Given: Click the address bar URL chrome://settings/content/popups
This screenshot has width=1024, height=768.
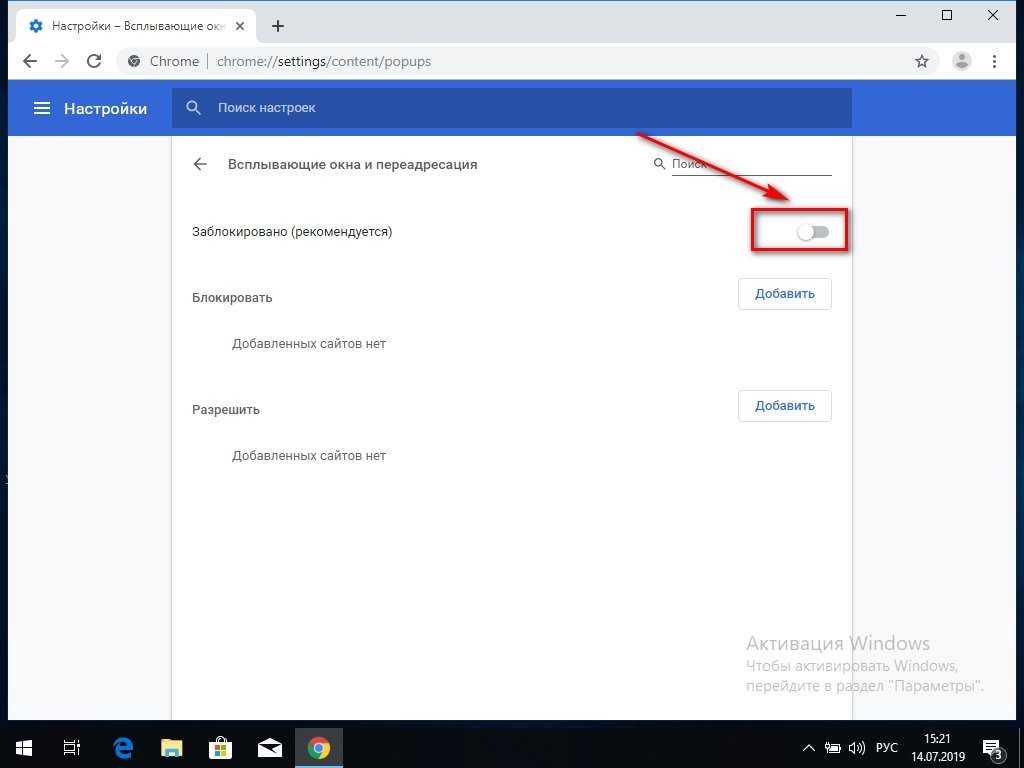Looking at the screenshot, I should 324,61.
